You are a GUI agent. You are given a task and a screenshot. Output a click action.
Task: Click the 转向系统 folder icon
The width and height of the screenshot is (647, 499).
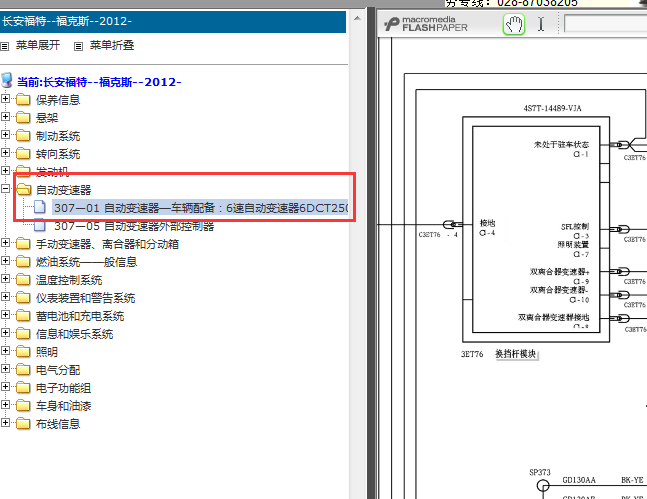coord(23,154)
